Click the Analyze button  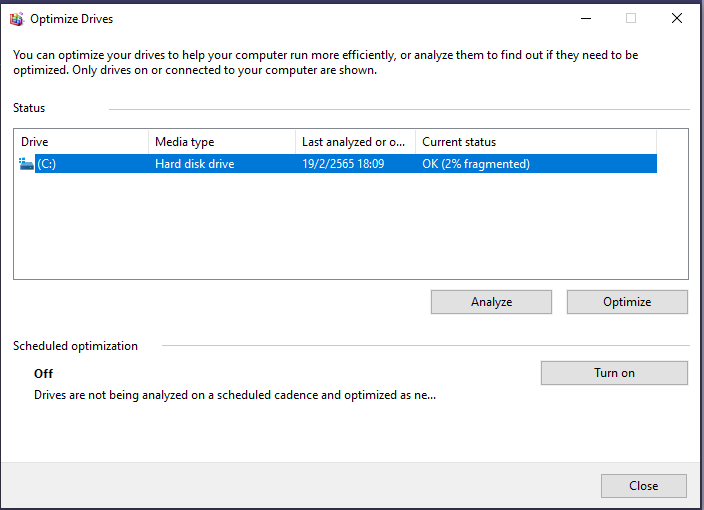[491, 302]
